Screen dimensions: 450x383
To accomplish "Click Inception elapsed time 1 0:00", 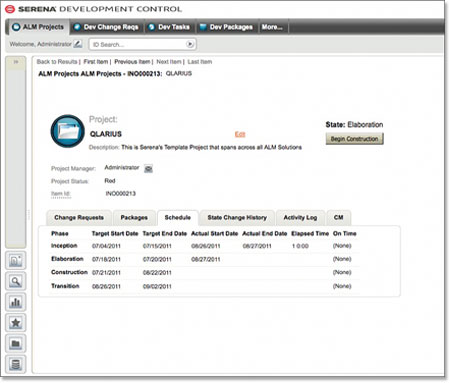I will click(300, 246).
